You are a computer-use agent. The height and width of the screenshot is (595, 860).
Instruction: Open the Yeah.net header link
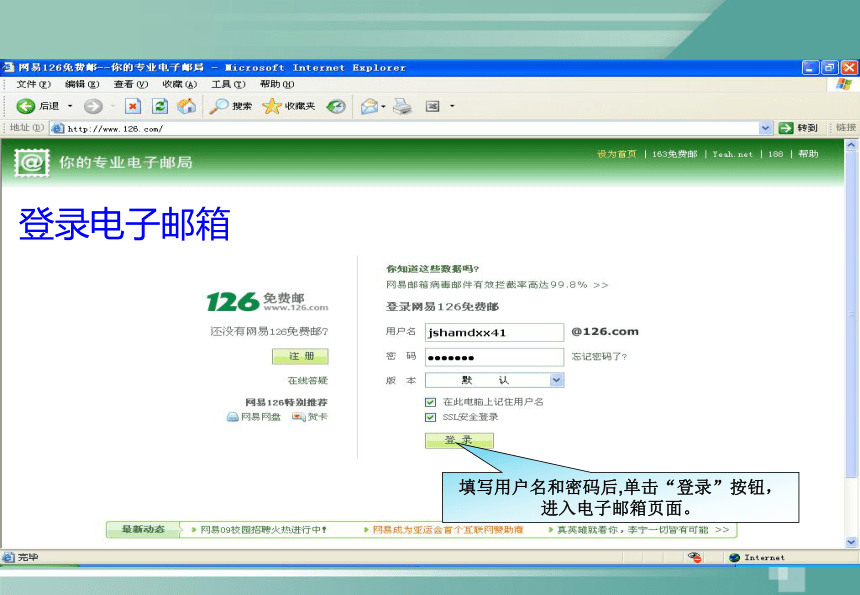pos(732,154)
